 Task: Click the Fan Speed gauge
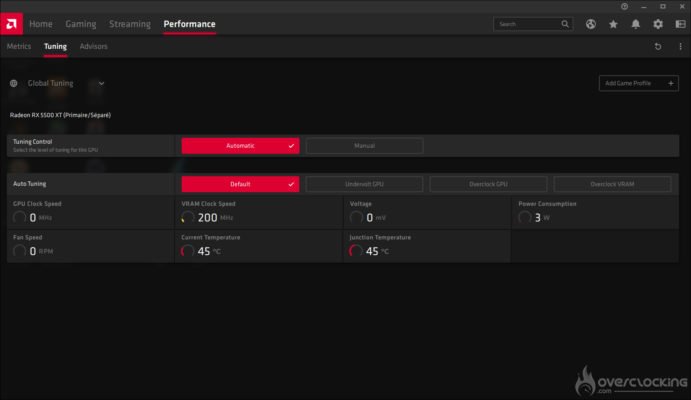click(19, 251)
